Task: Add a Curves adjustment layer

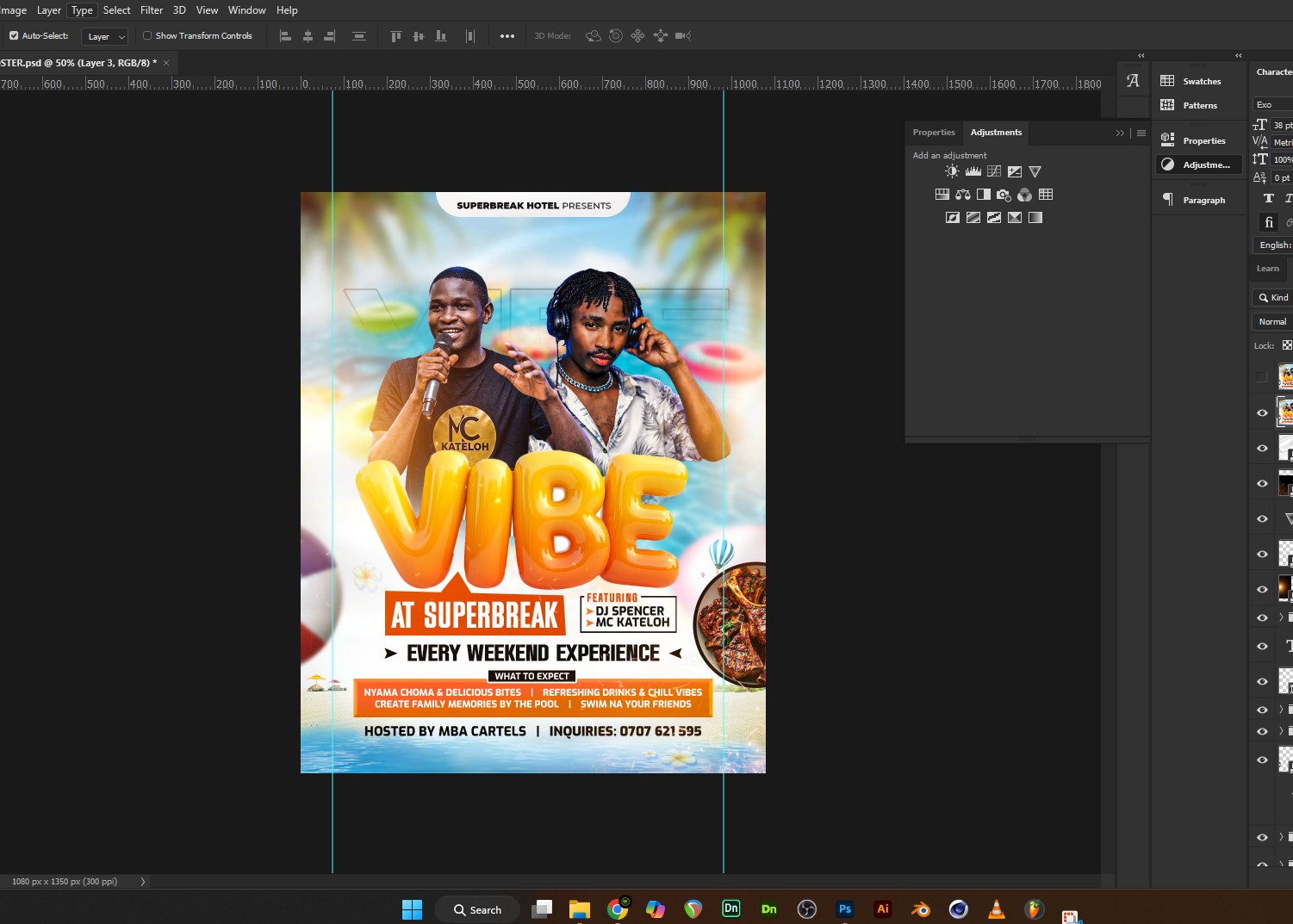Action: (994, 171)
